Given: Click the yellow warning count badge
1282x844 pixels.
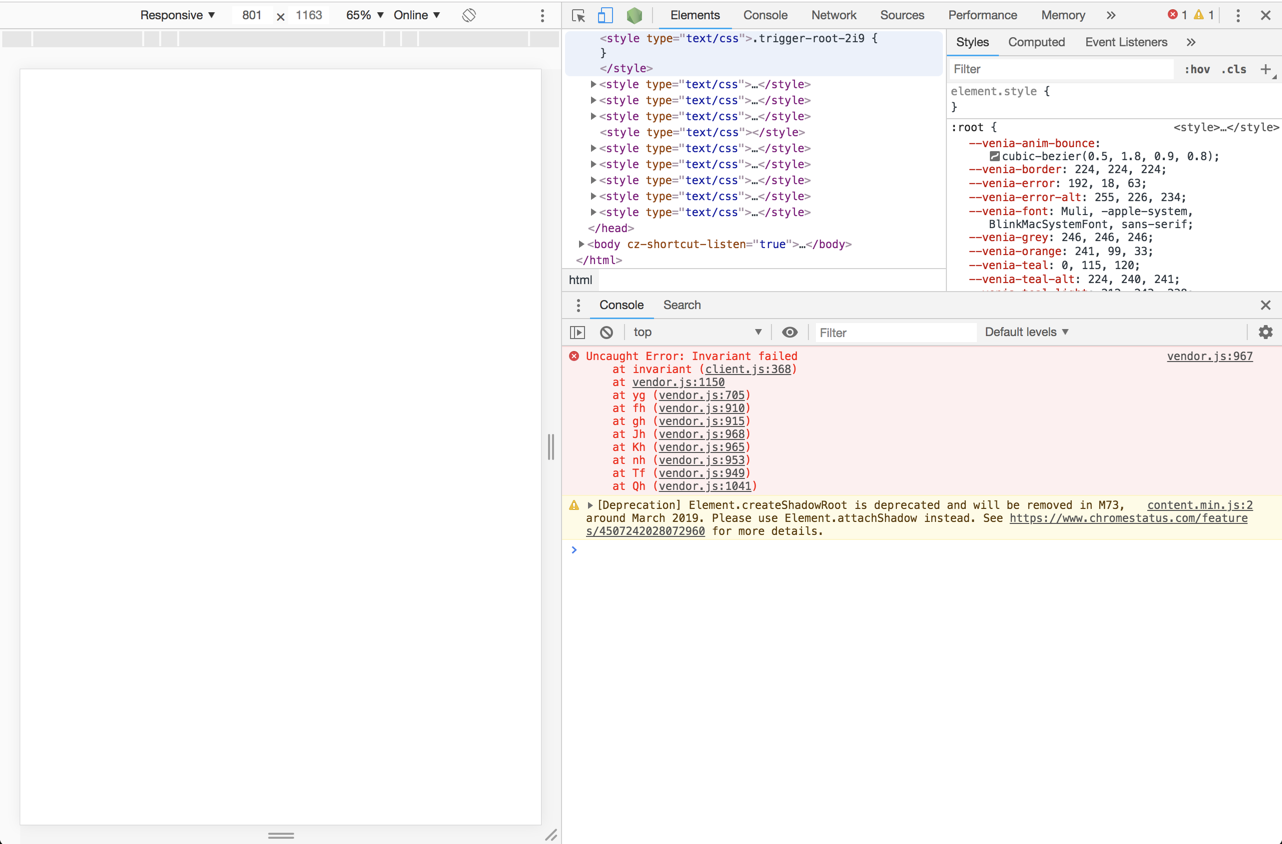Looking at the screenshot, I should tap(1204, 15).
